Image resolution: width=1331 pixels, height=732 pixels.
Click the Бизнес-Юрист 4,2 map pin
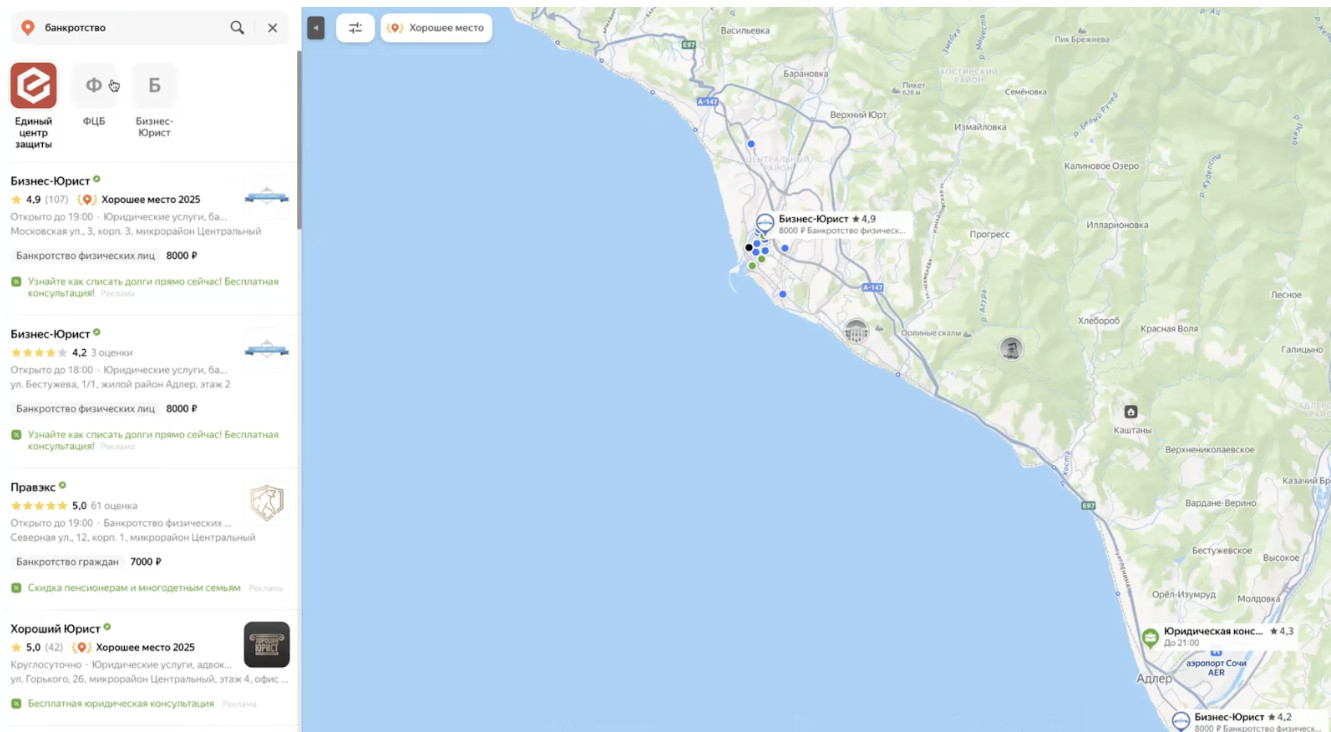(1181, 721)
